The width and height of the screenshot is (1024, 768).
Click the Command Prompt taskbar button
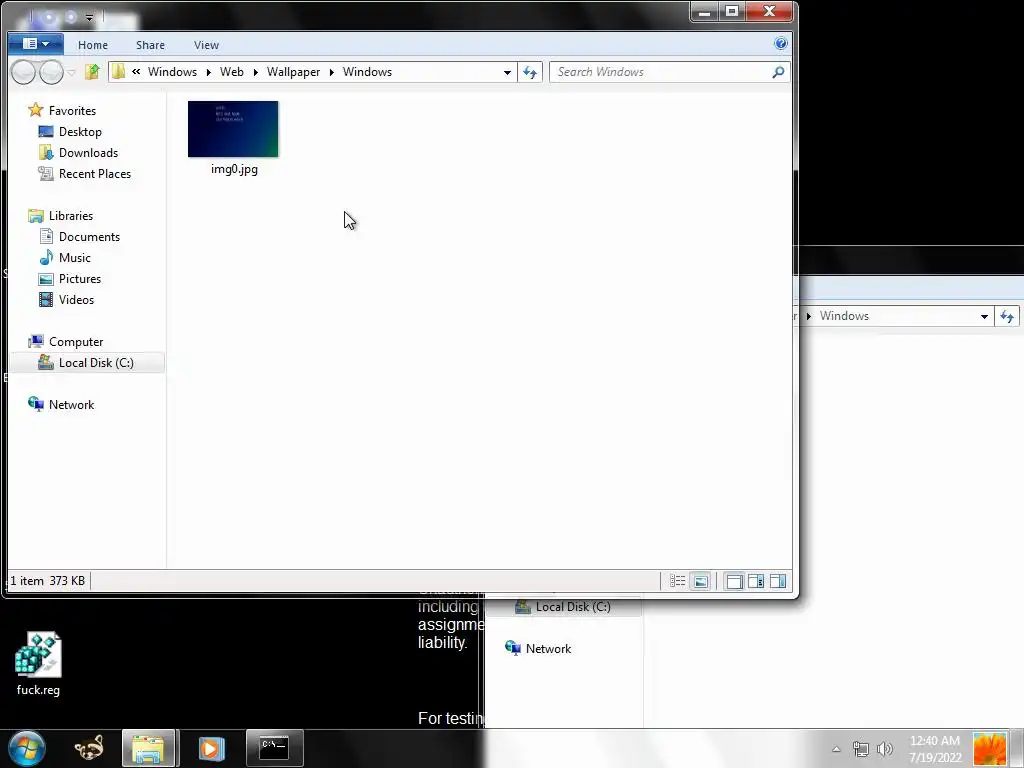coord(275,748)
